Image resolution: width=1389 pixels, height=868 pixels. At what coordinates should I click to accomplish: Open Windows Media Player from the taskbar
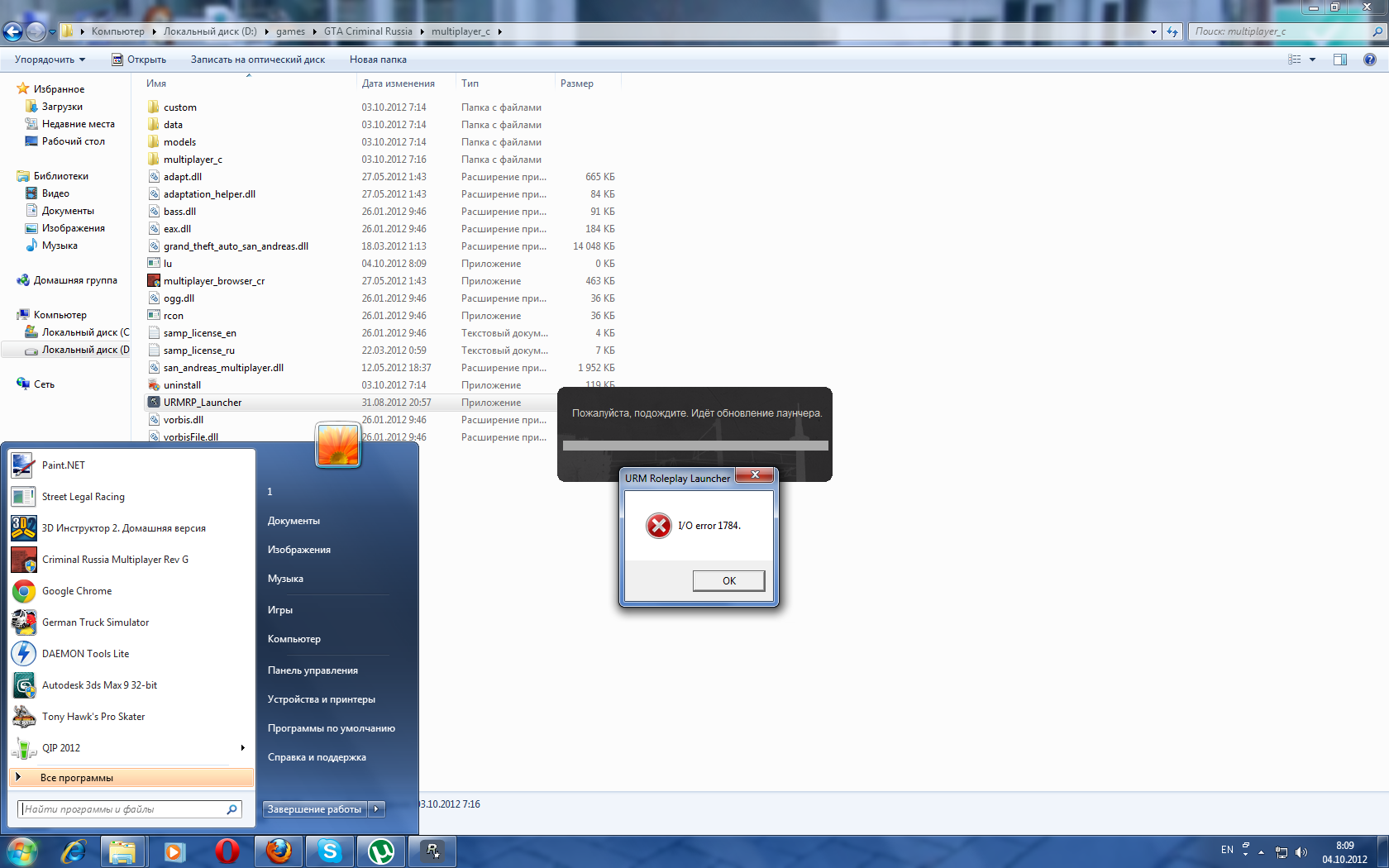pyautogui.click(x=174, y=851)
